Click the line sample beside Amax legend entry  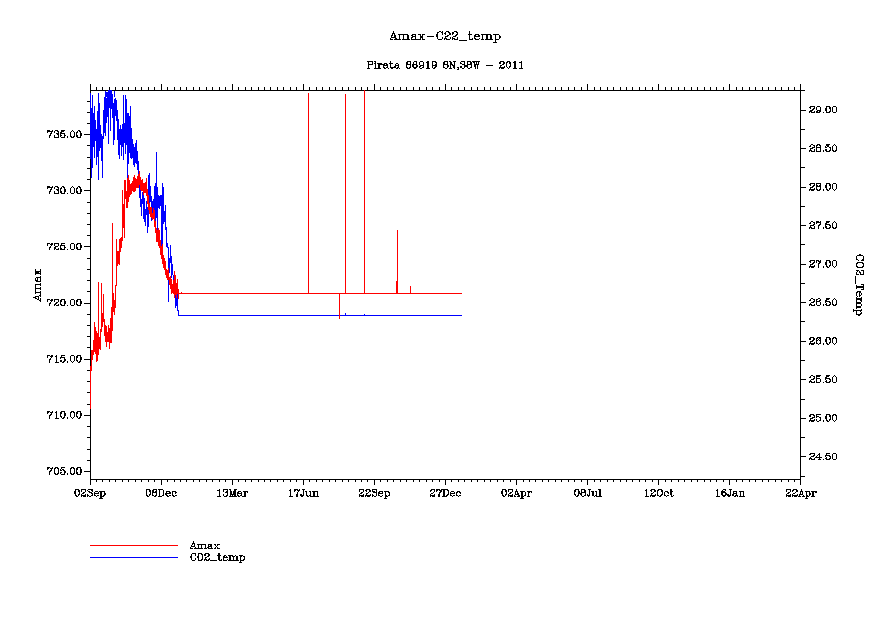(x=133, y=546)
